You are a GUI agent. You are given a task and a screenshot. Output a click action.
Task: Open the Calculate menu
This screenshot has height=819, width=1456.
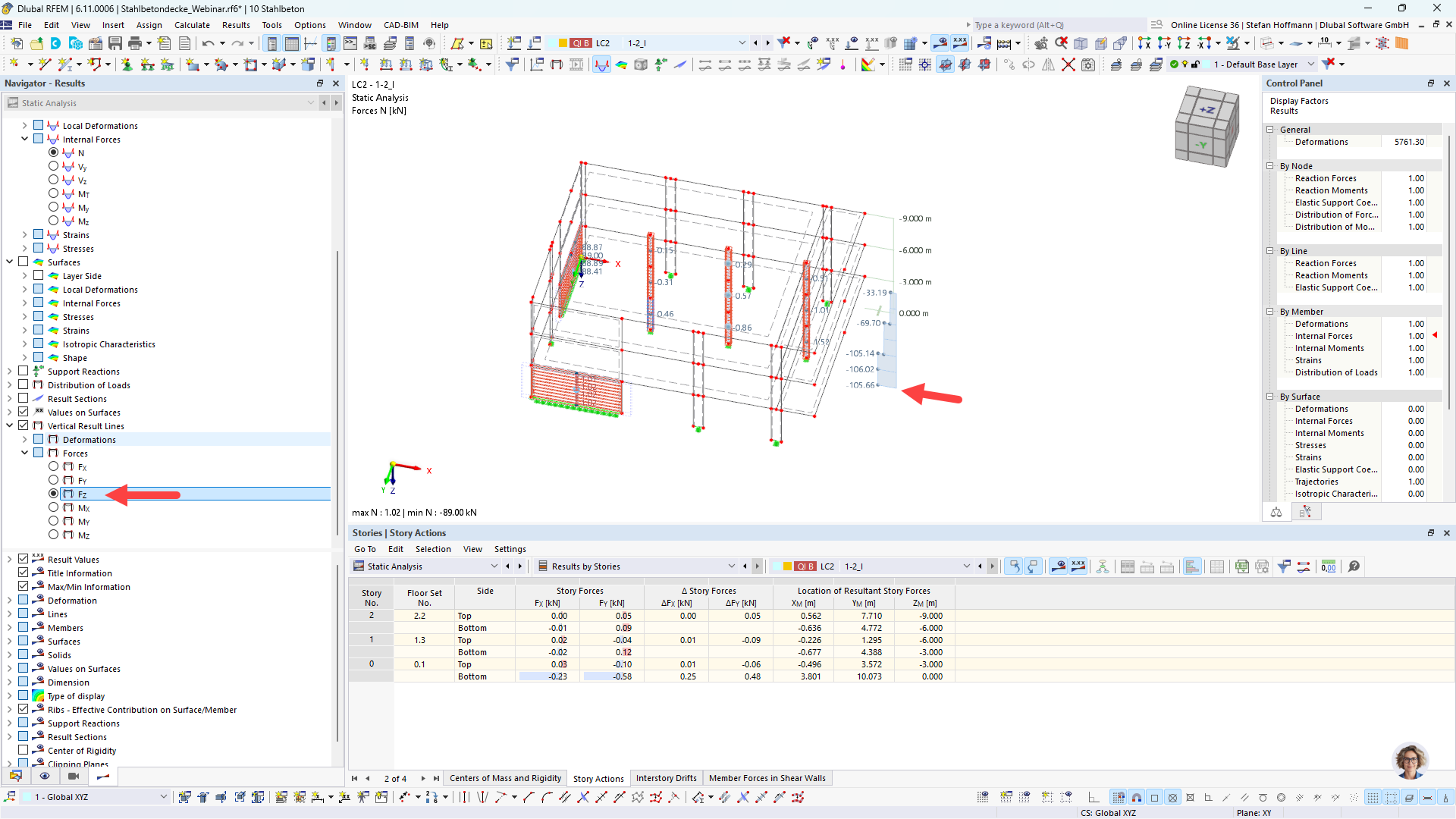[192, 25]
